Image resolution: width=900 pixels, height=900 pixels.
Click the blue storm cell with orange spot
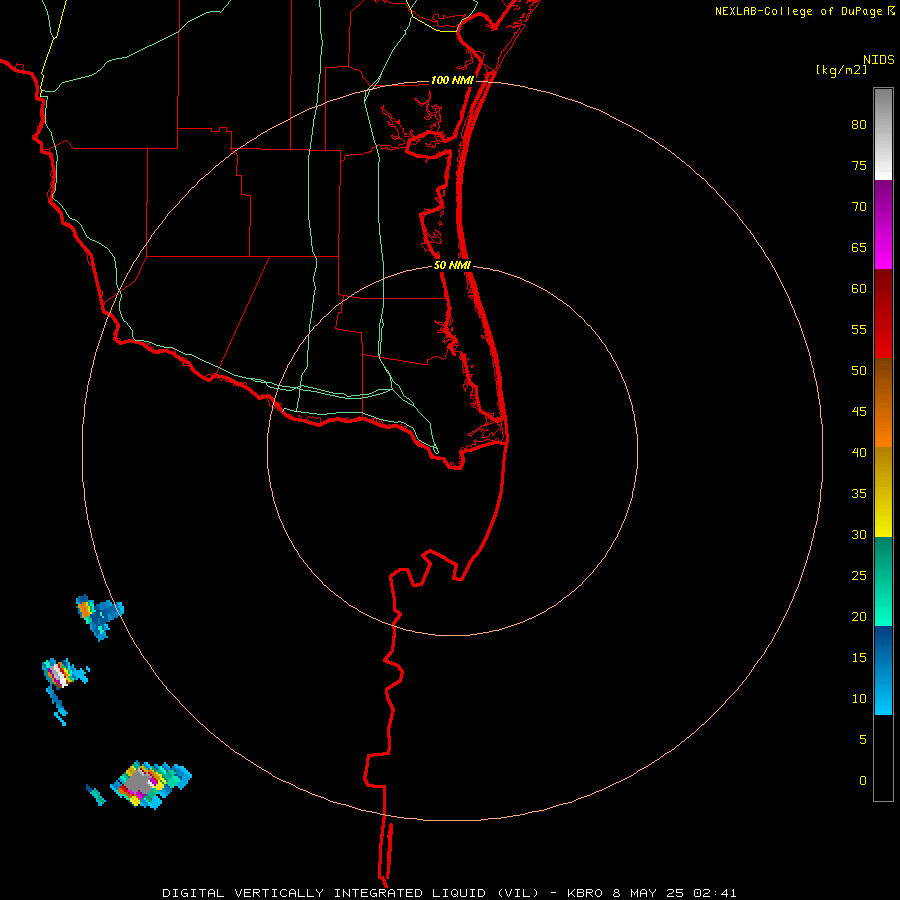(100, 616)
